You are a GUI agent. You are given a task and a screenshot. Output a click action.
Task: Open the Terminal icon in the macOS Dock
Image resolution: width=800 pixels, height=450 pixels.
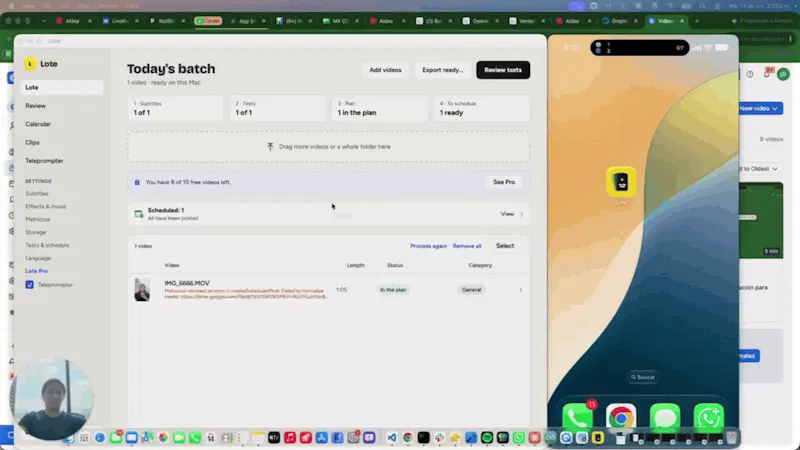click(423, 438)
